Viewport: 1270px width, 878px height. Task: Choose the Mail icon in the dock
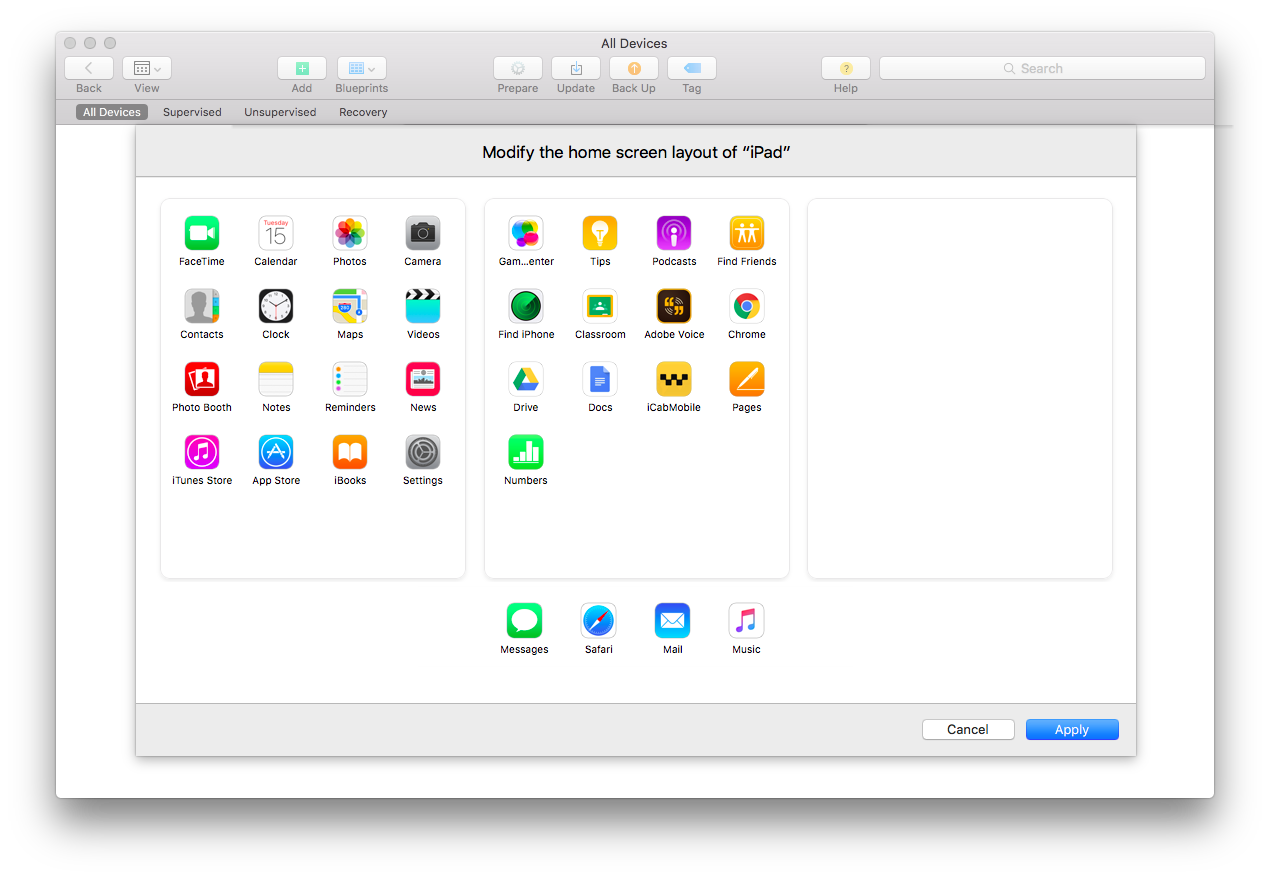coord(673,621)
